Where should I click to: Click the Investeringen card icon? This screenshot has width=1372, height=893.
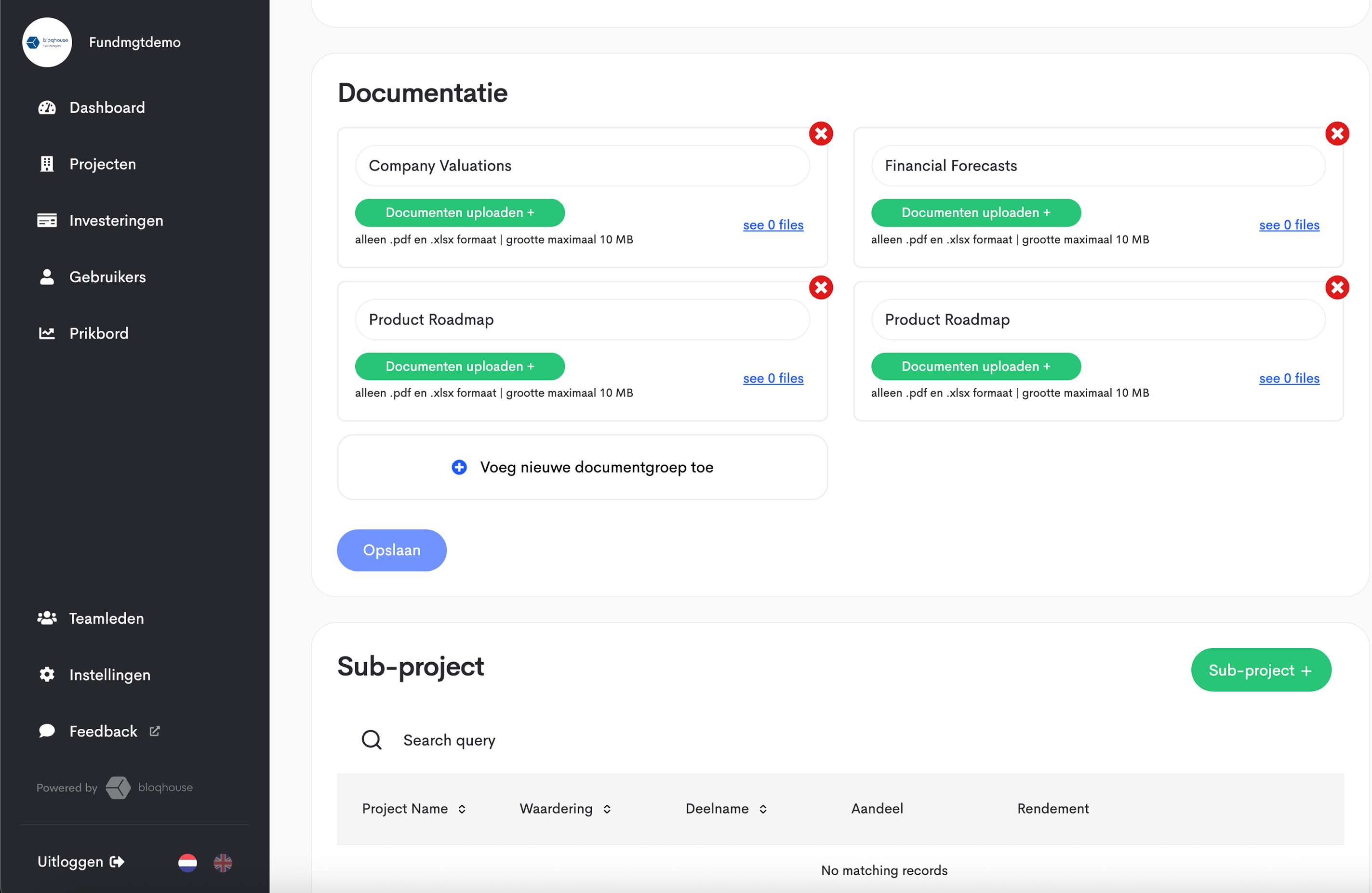click(47, 221)
